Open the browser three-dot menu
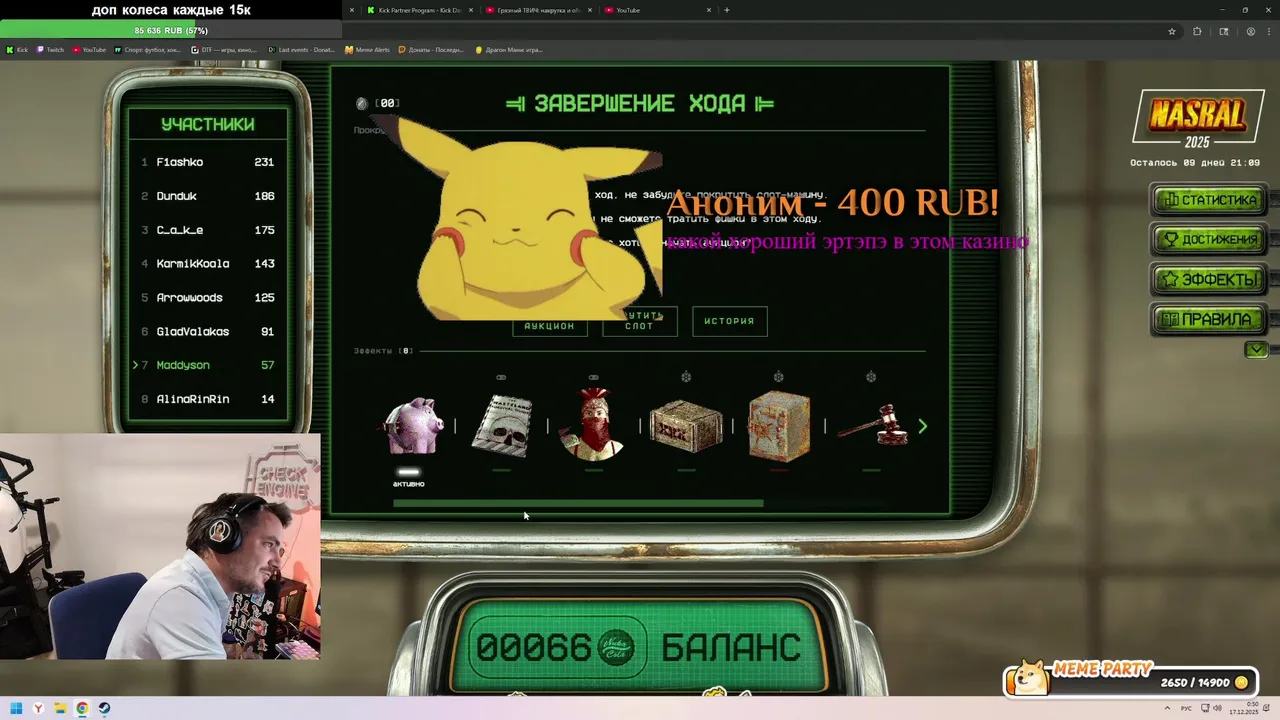This screenshot has height=720, width=1280. pyautogui.click(x=1270, y=31)
